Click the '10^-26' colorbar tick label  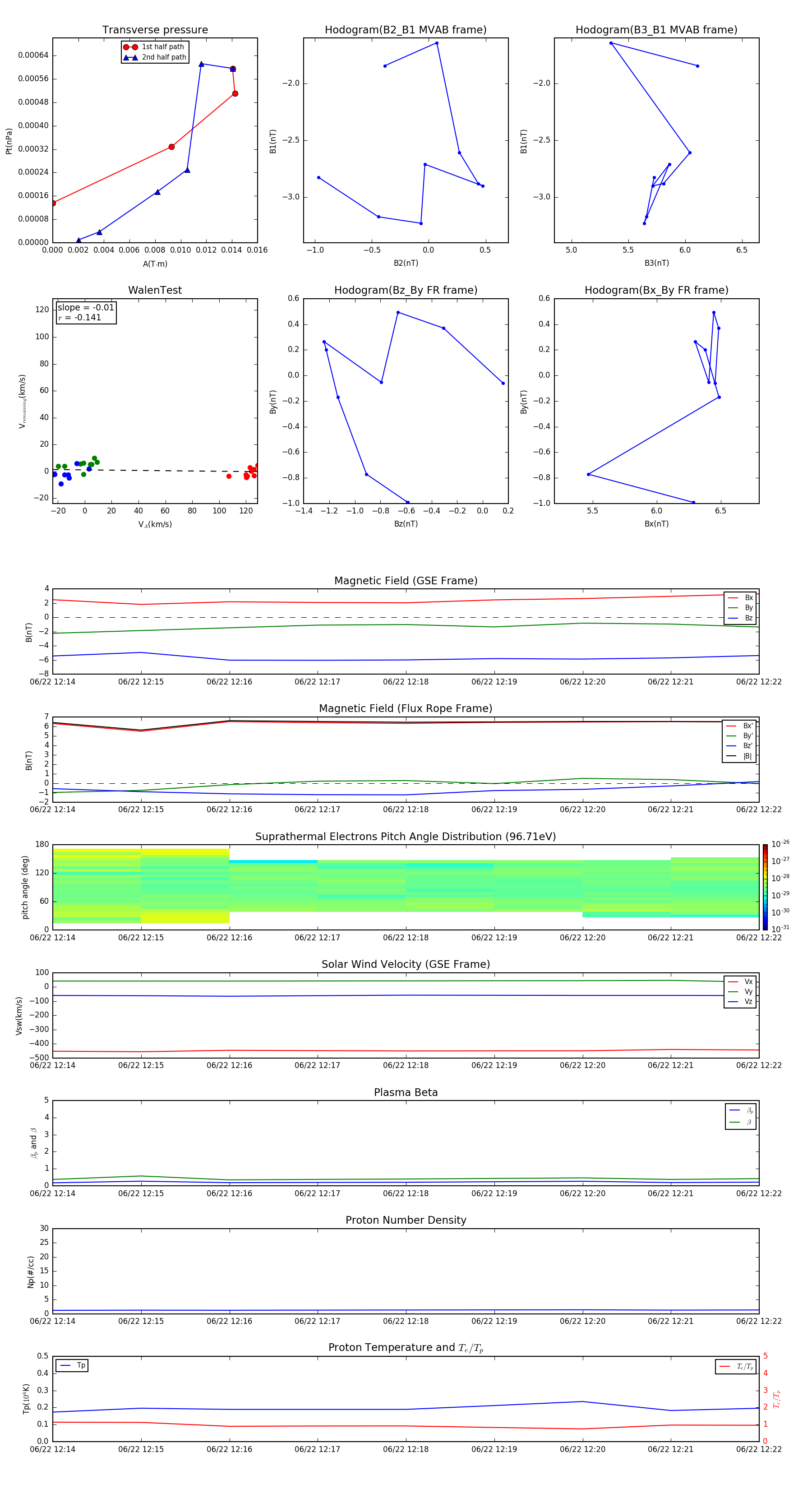[x=780, y=844]
